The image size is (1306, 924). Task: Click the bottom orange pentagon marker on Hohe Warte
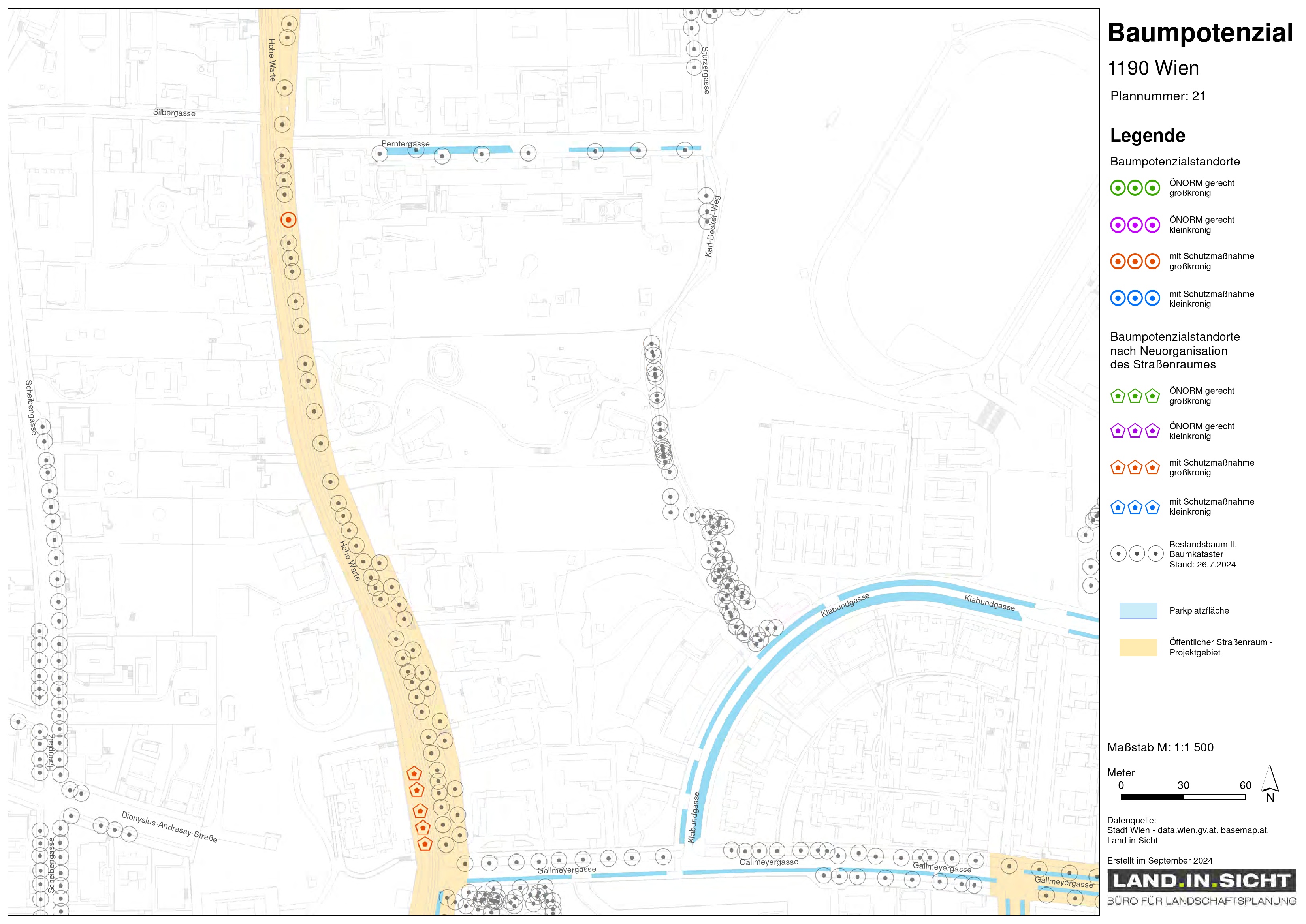(425, 844)
